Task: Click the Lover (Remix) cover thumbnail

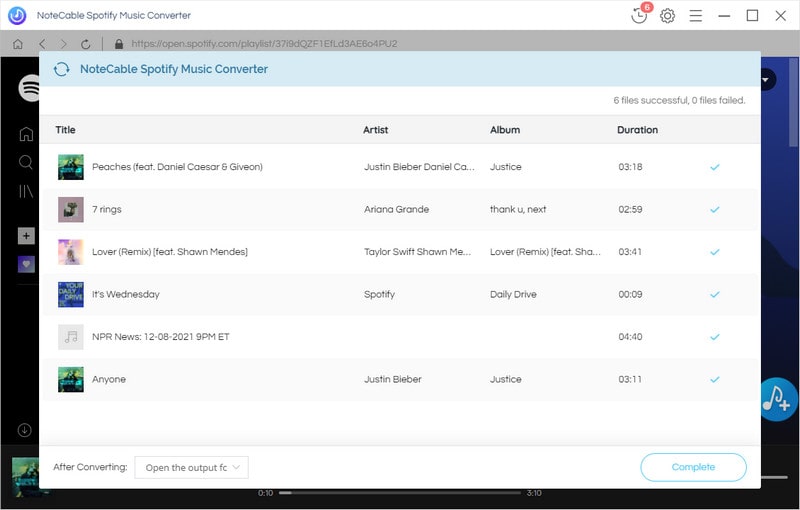Action: pyautogui.click(x=71, y=252)
